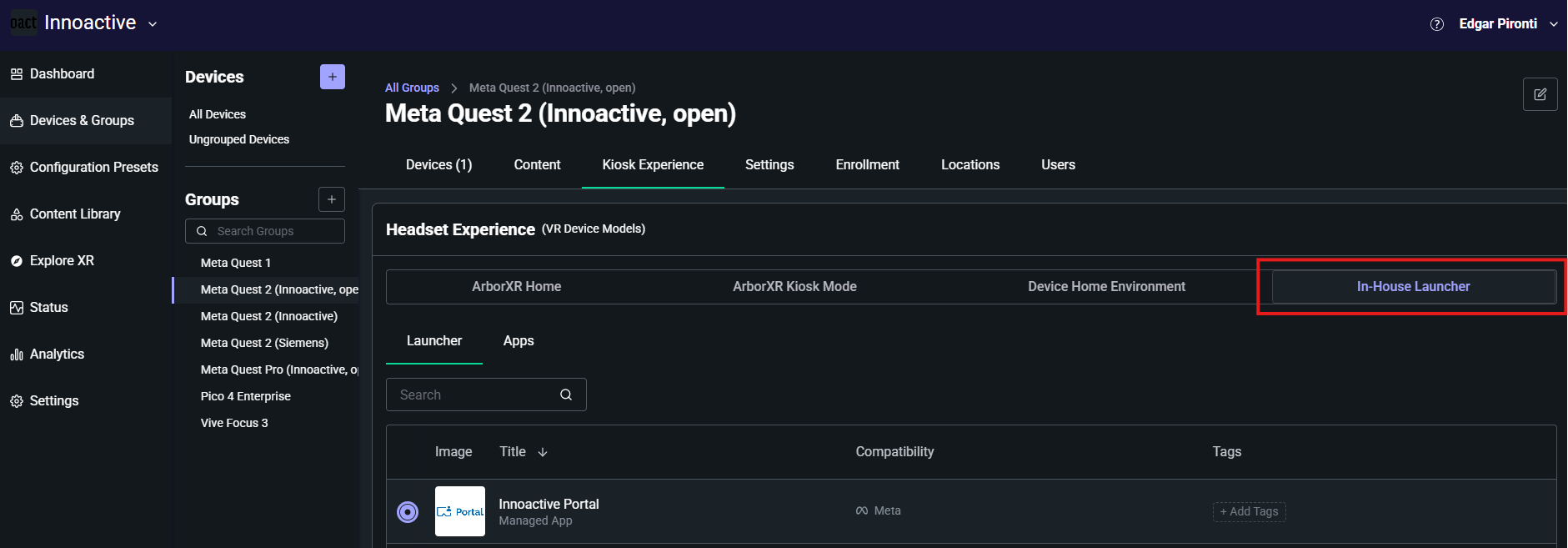
Task: Go to Analytics in the sidebar
Action: click(x=57, y=354)
